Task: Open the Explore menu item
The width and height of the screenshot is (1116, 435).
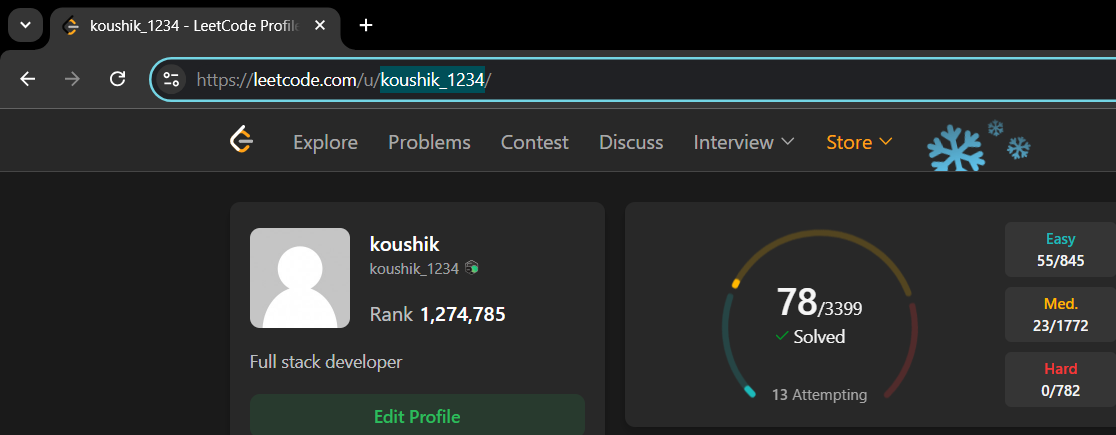Action: coord(325,142)
